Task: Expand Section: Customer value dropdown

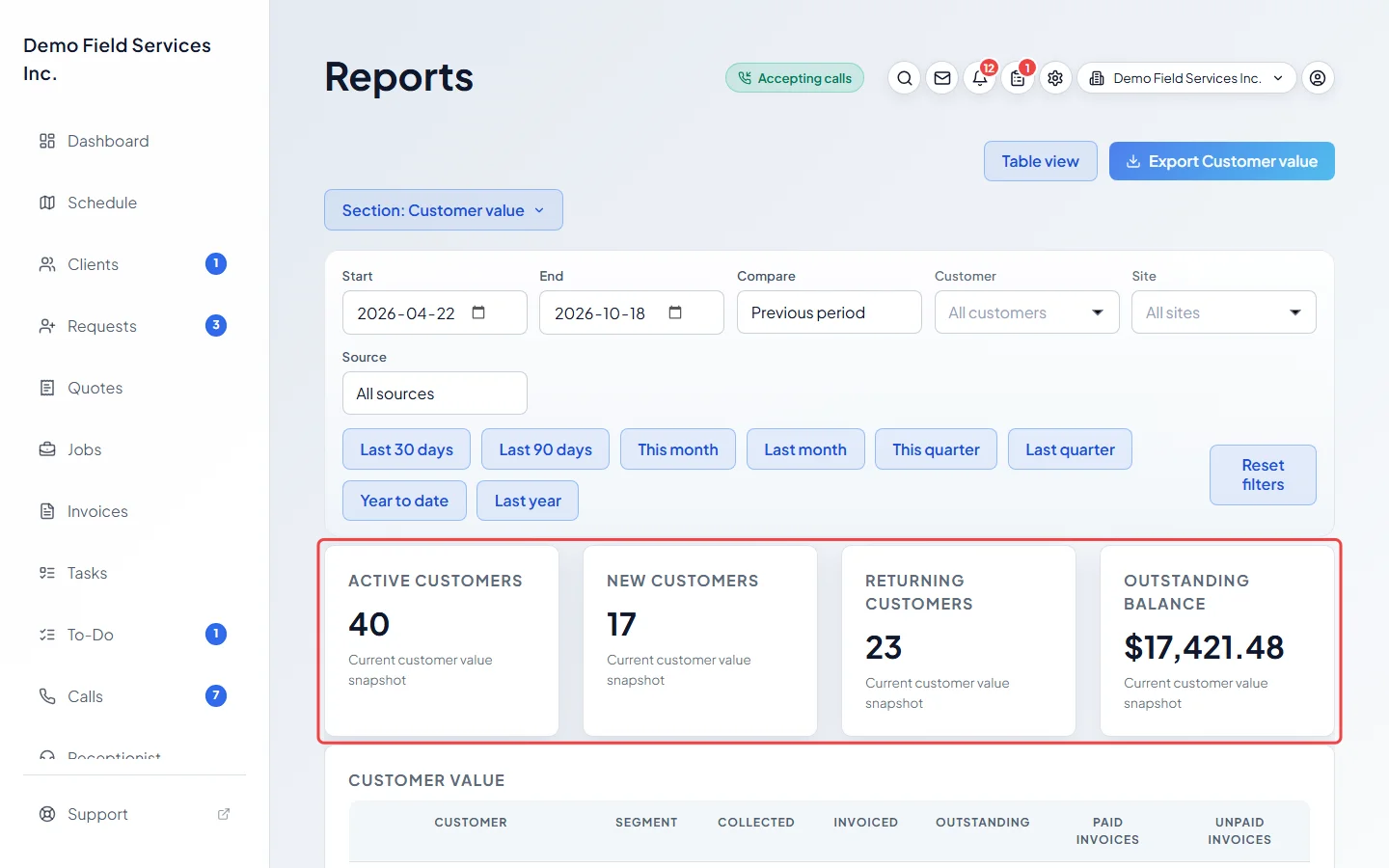Action: point(444,210)
